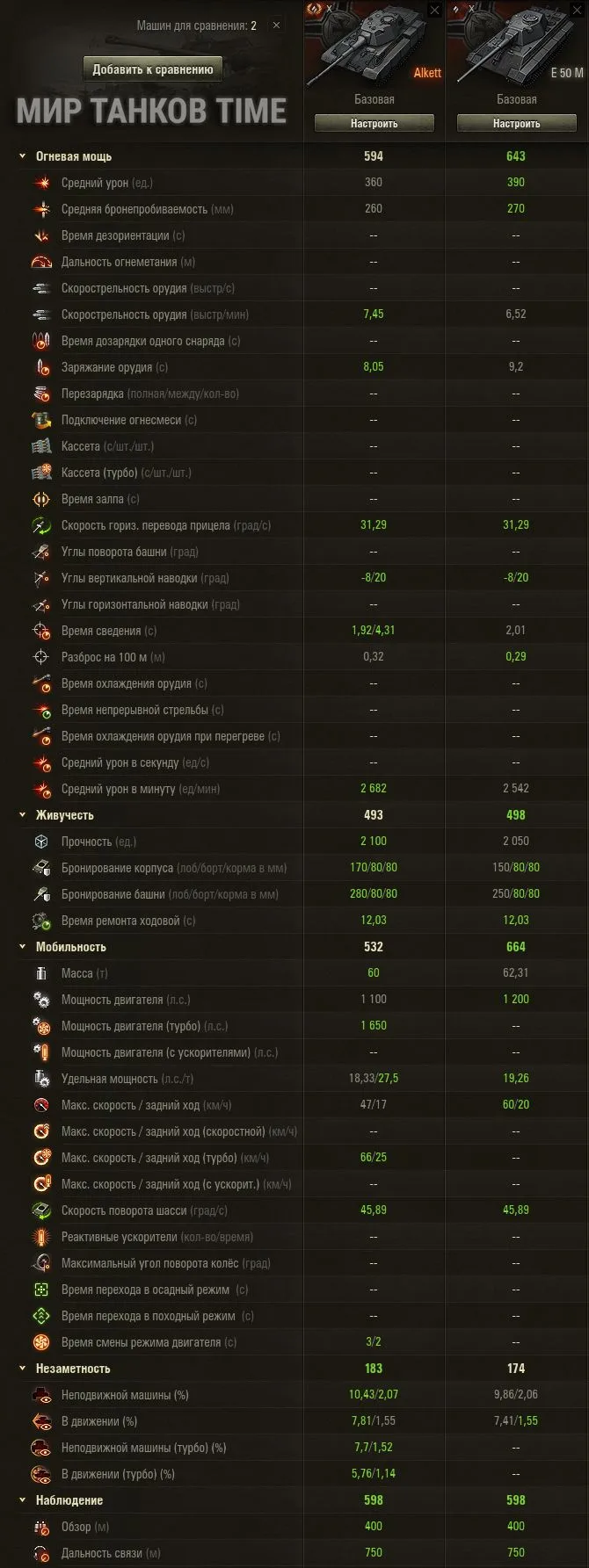Click the Мощность двигателя gear icon
Viewport: 589px width, 1568px height.
click(41, 1000)
